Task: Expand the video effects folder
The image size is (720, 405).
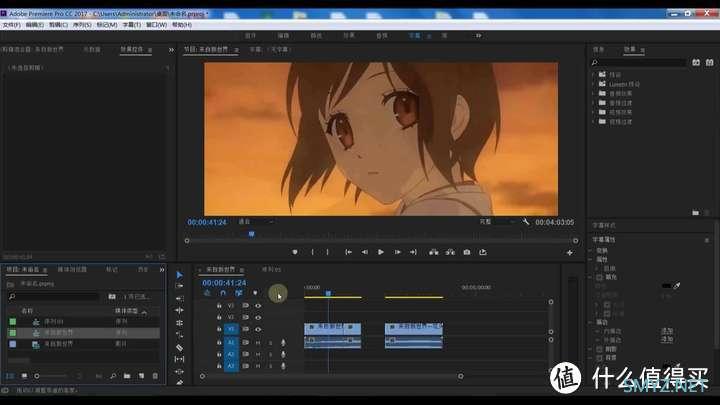Action: 593,112
